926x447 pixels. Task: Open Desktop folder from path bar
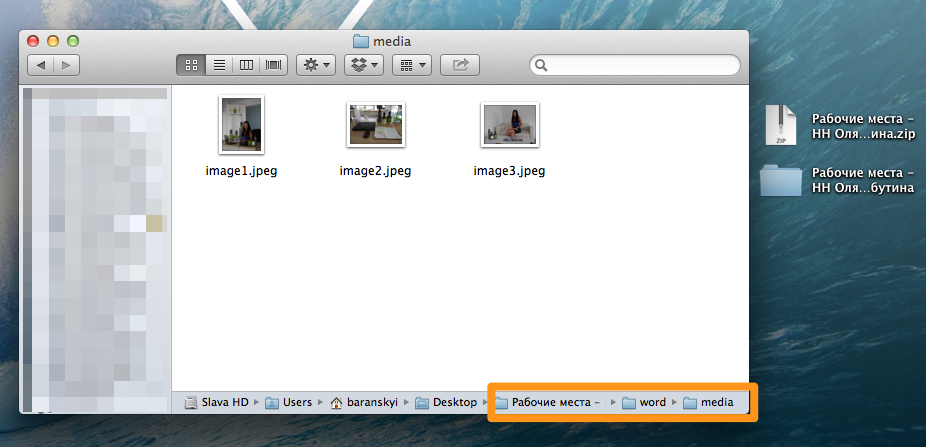pyautogui.click(x=446, y=403)
